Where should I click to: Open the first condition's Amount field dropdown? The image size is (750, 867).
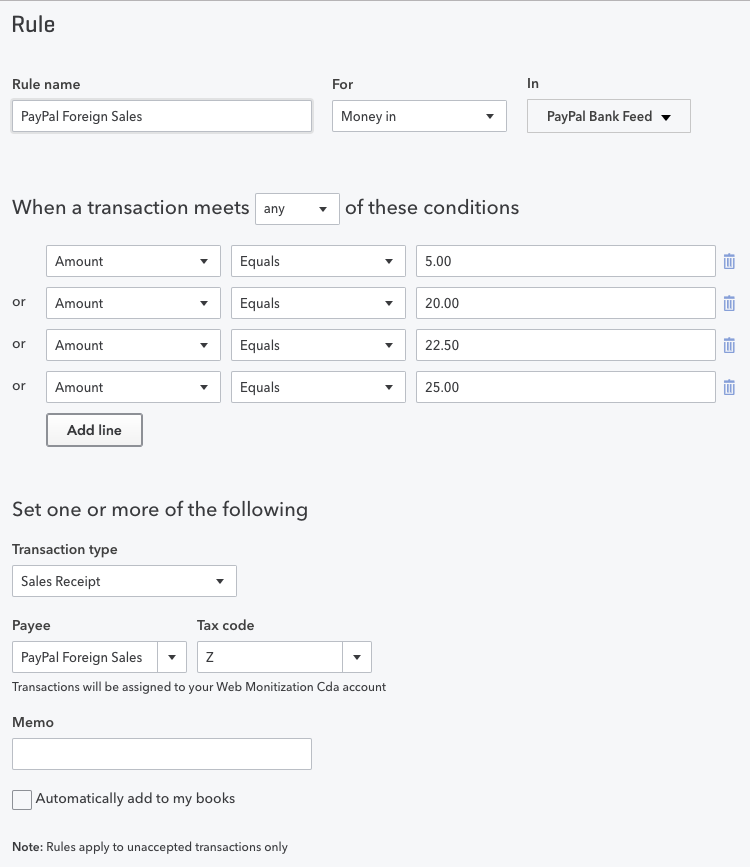133,261
